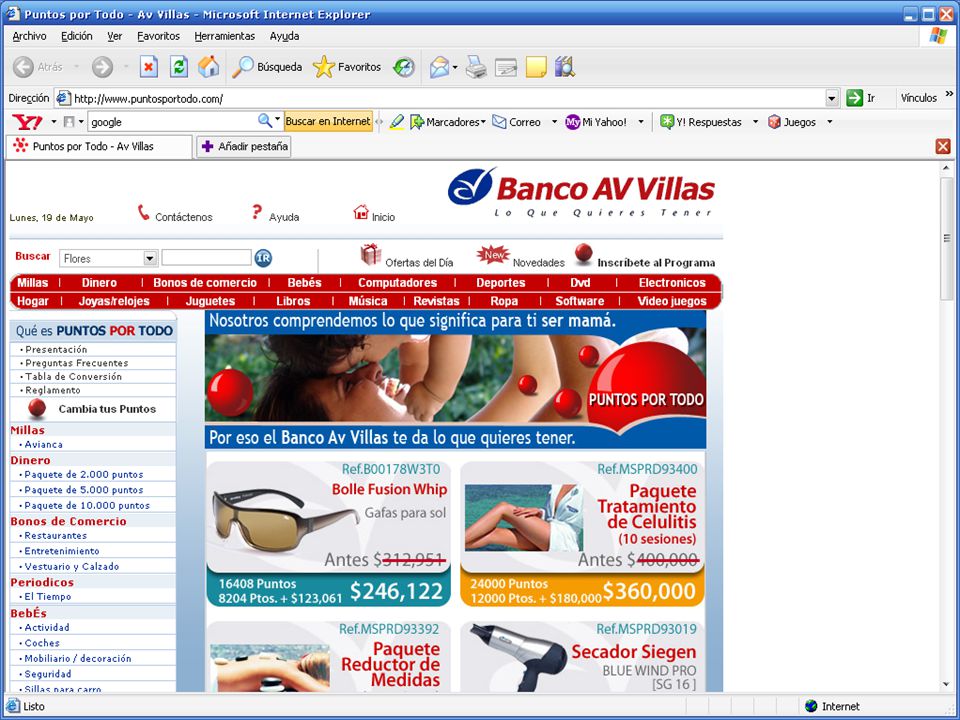960x720 pixels.
Task: Expand the Correo dropdown arrow
Action: tap(554, 122)
